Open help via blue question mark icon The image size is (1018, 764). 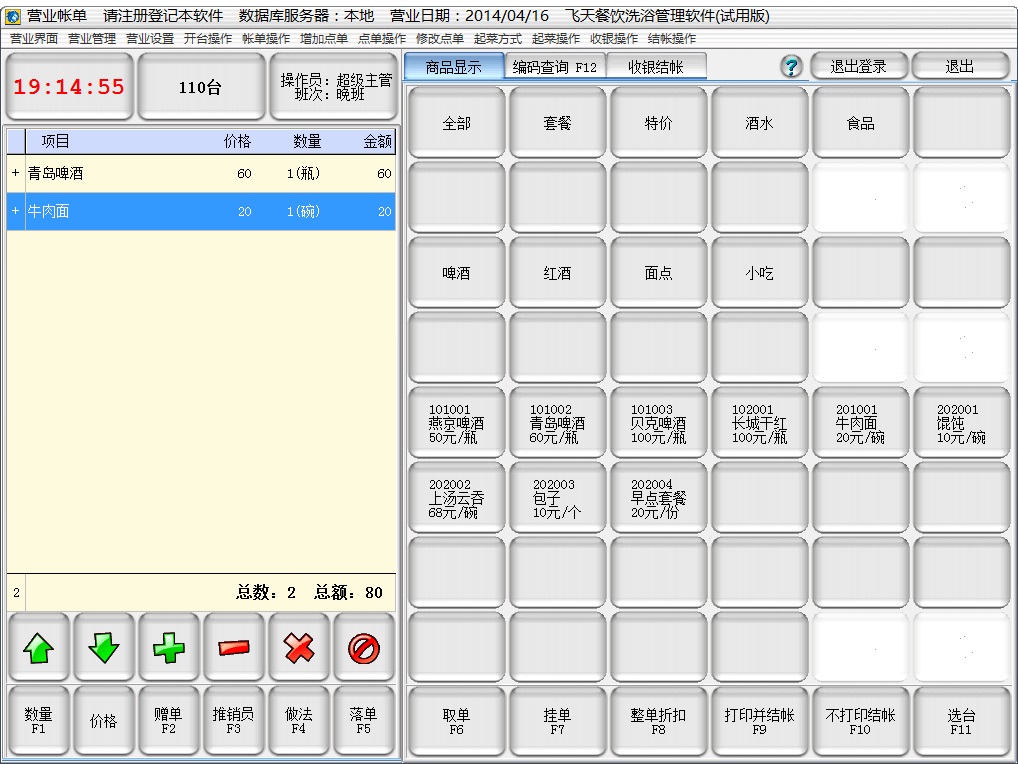click(x=791, y=67)
